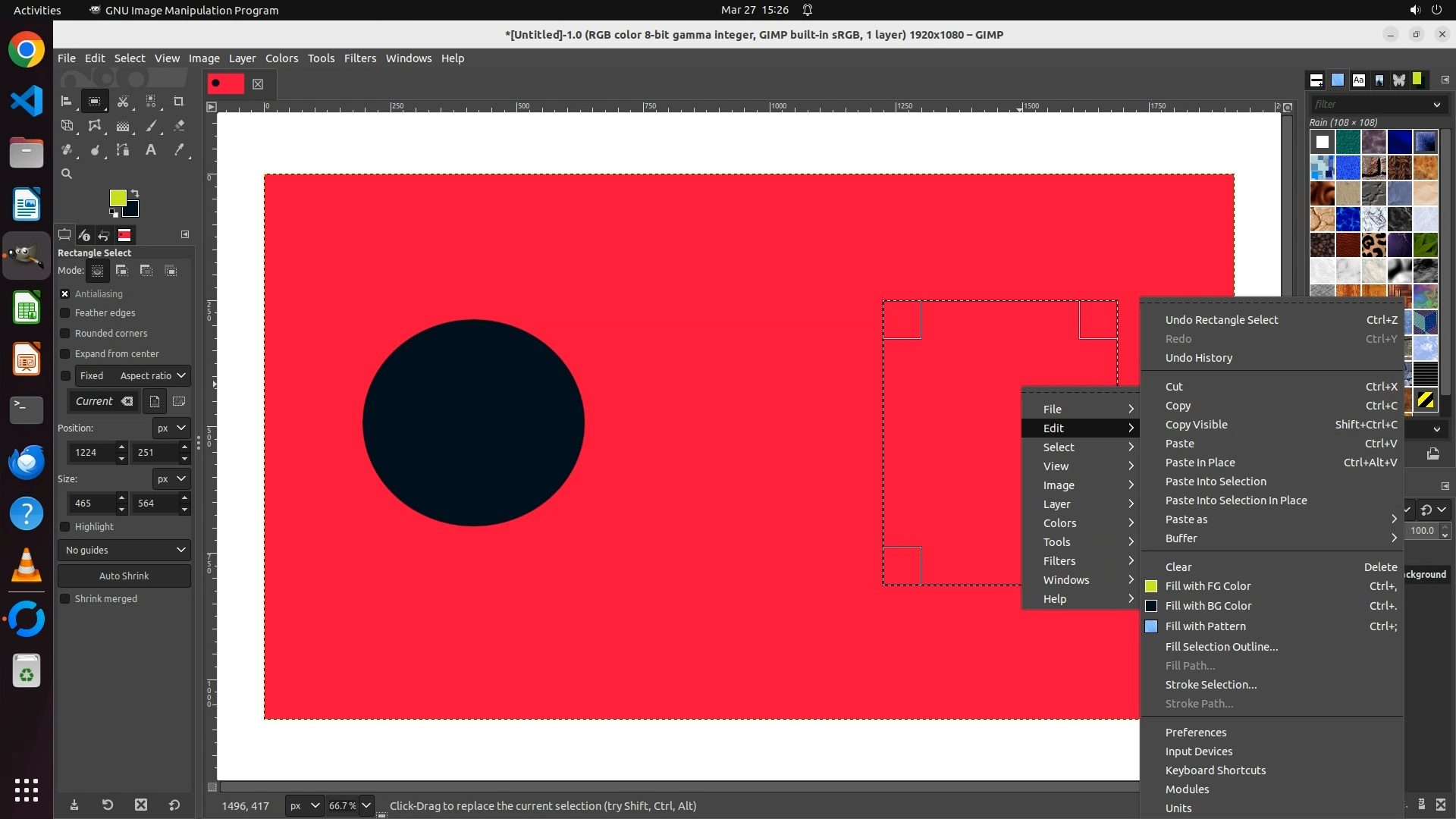Select the Text tool

point(151,150)
